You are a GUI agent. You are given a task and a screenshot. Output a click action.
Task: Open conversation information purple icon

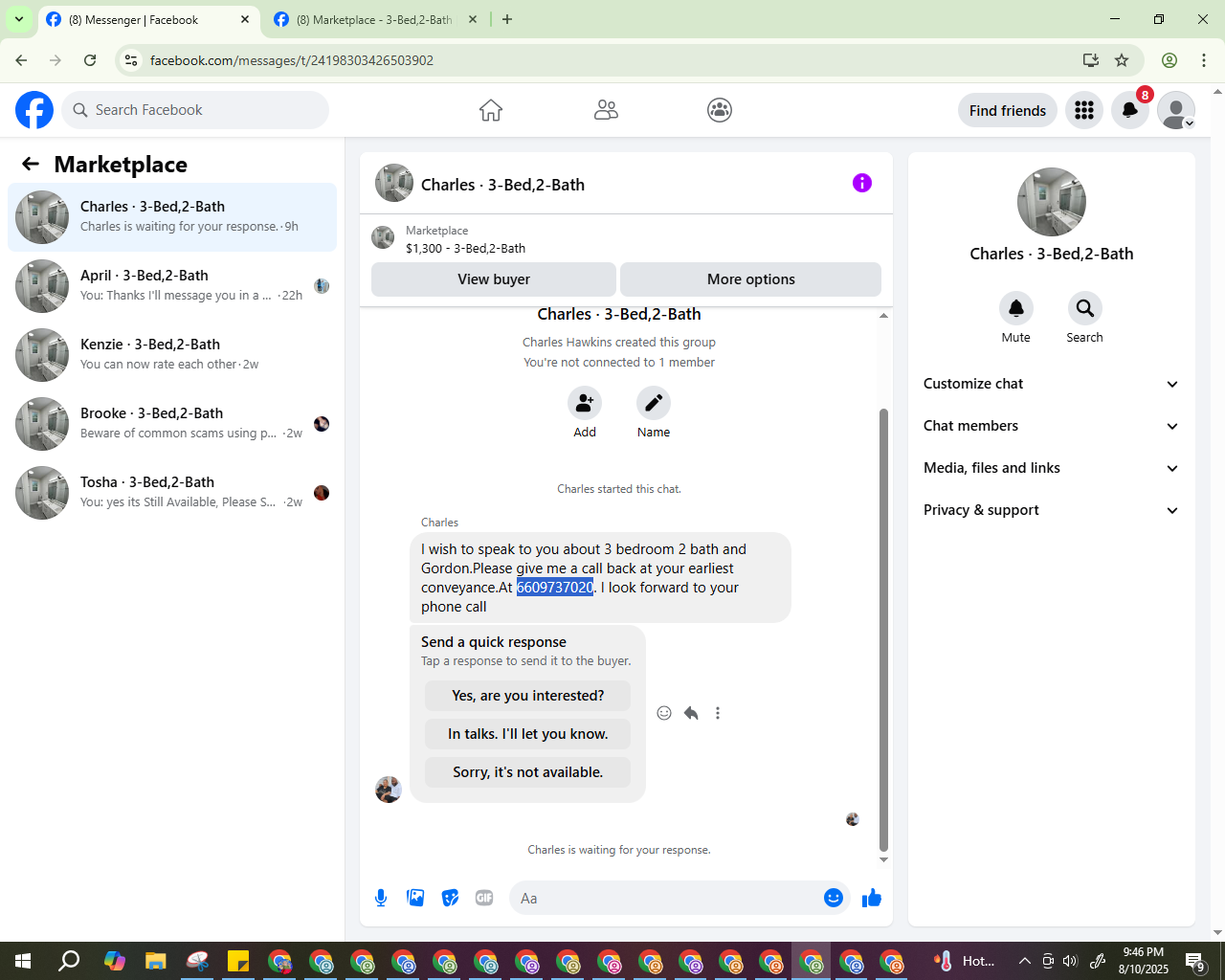click(x=862, y=183)
